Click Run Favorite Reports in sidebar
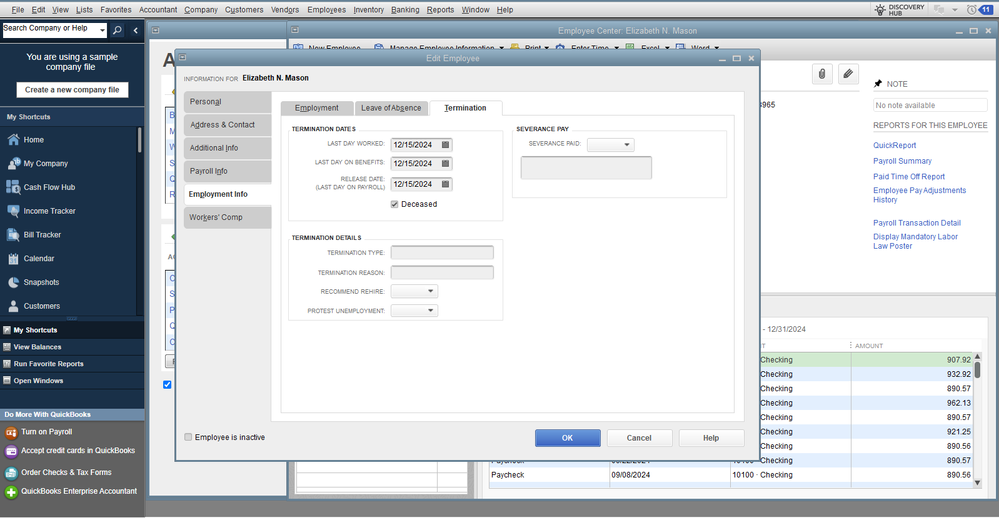999x518 pixels. point(48,364)
